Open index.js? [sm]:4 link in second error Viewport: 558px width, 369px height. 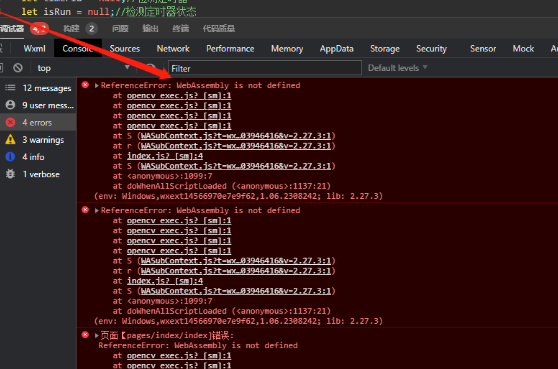point(165,281)
